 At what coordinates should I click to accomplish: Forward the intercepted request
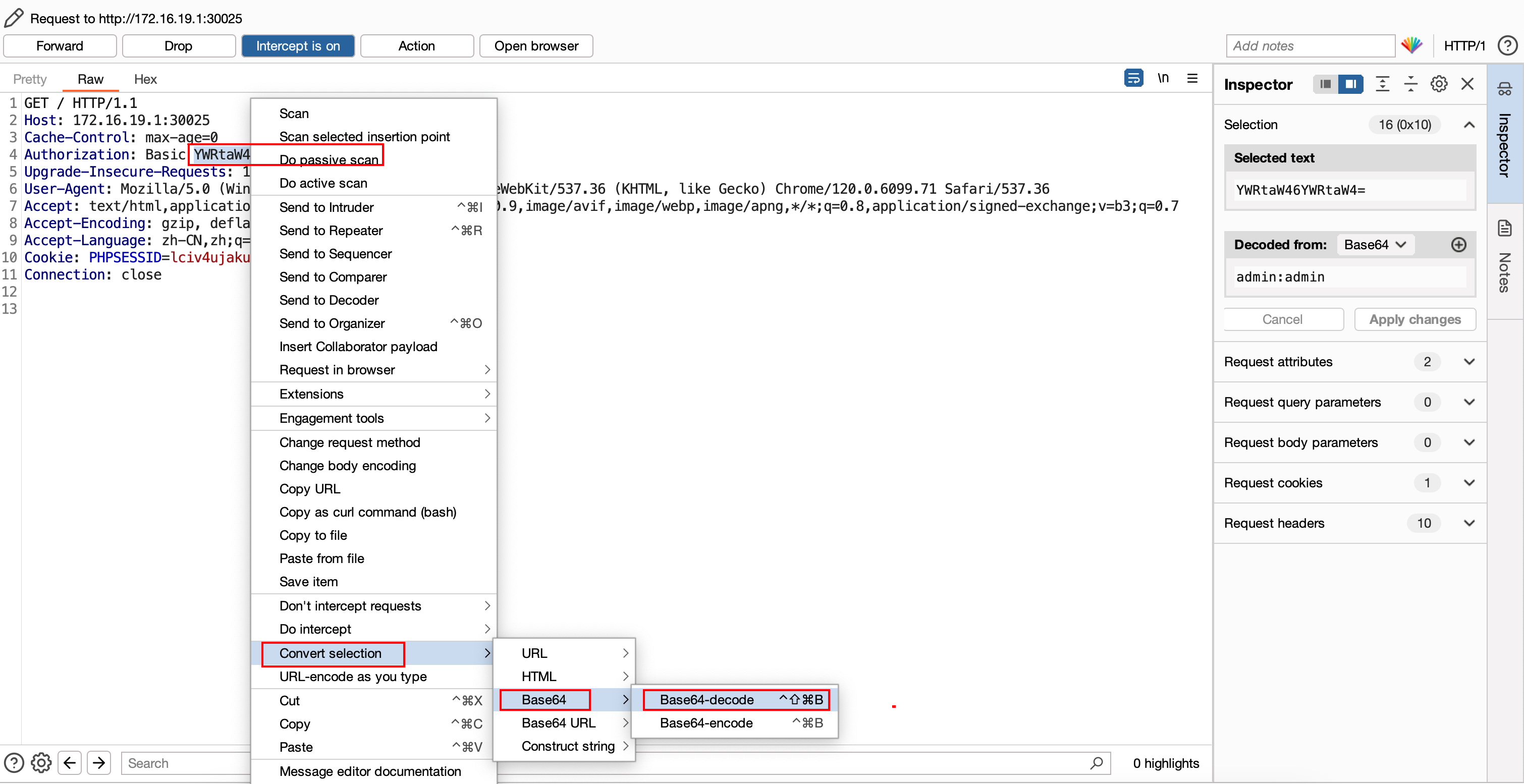[60, 45]
